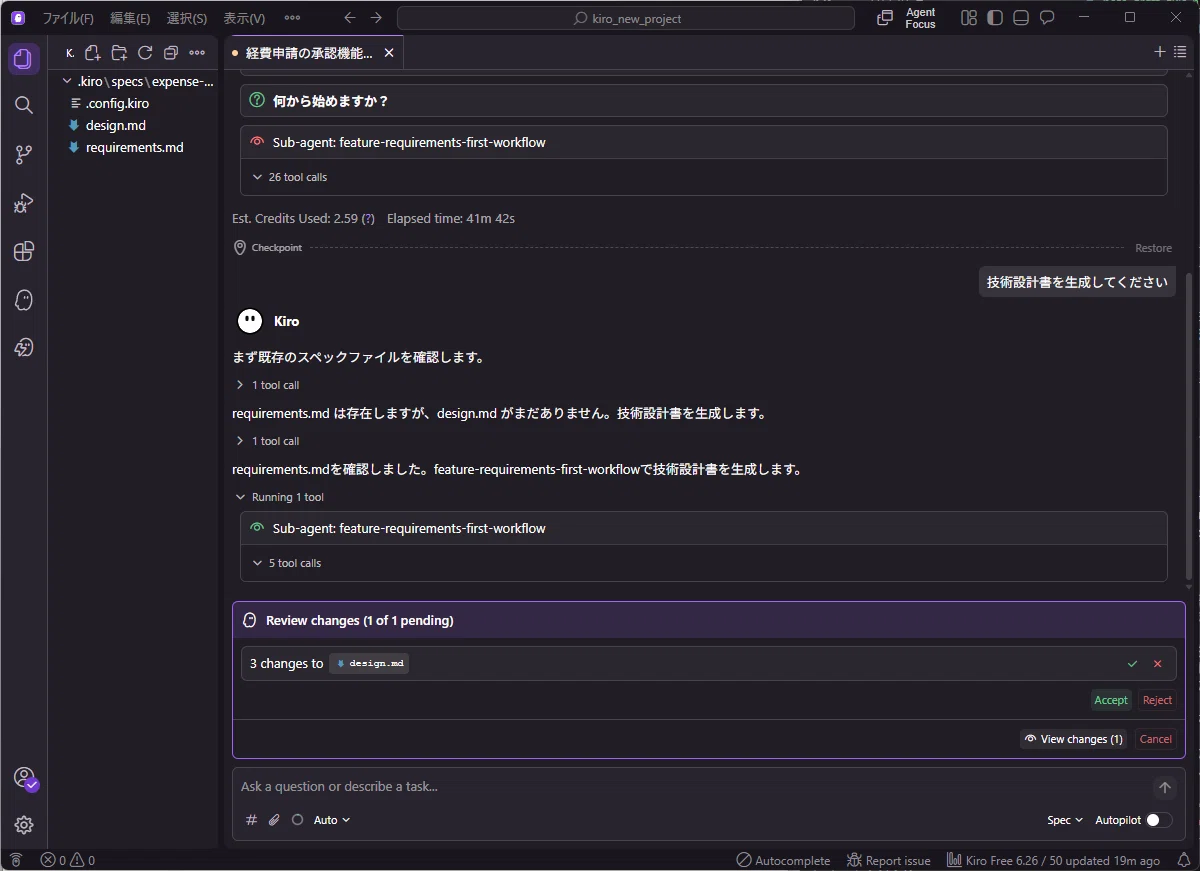Open the Auto model dropdown
Image resolution: width=1200 pixels, height=871 pixels.
332,820
